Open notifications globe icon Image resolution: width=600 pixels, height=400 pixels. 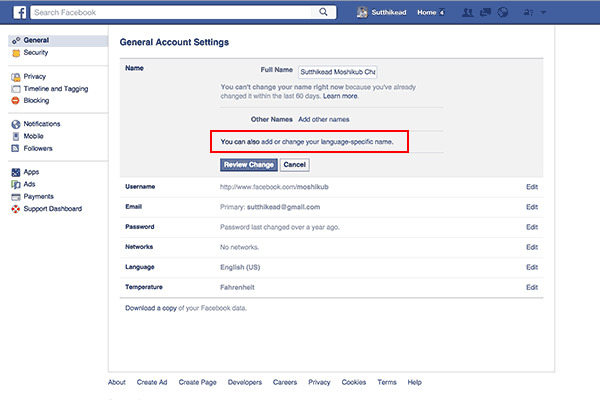coord(503,12)
